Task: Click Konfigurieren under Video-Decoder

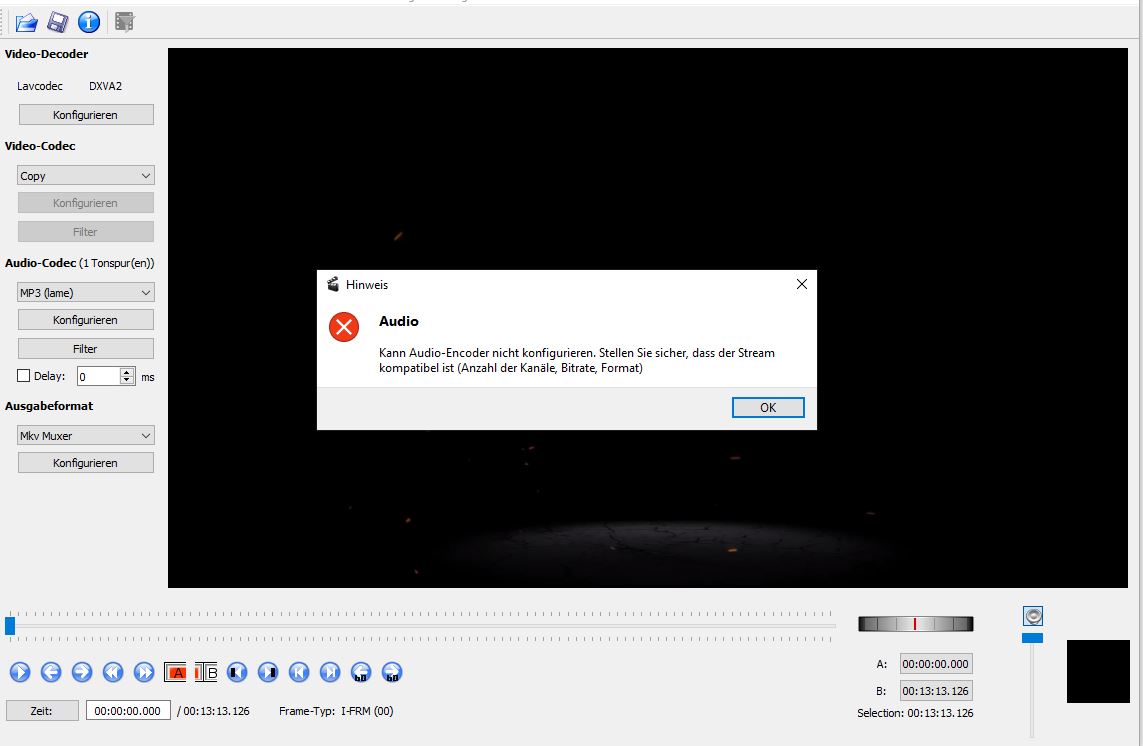Action: [x=86, y=115]
